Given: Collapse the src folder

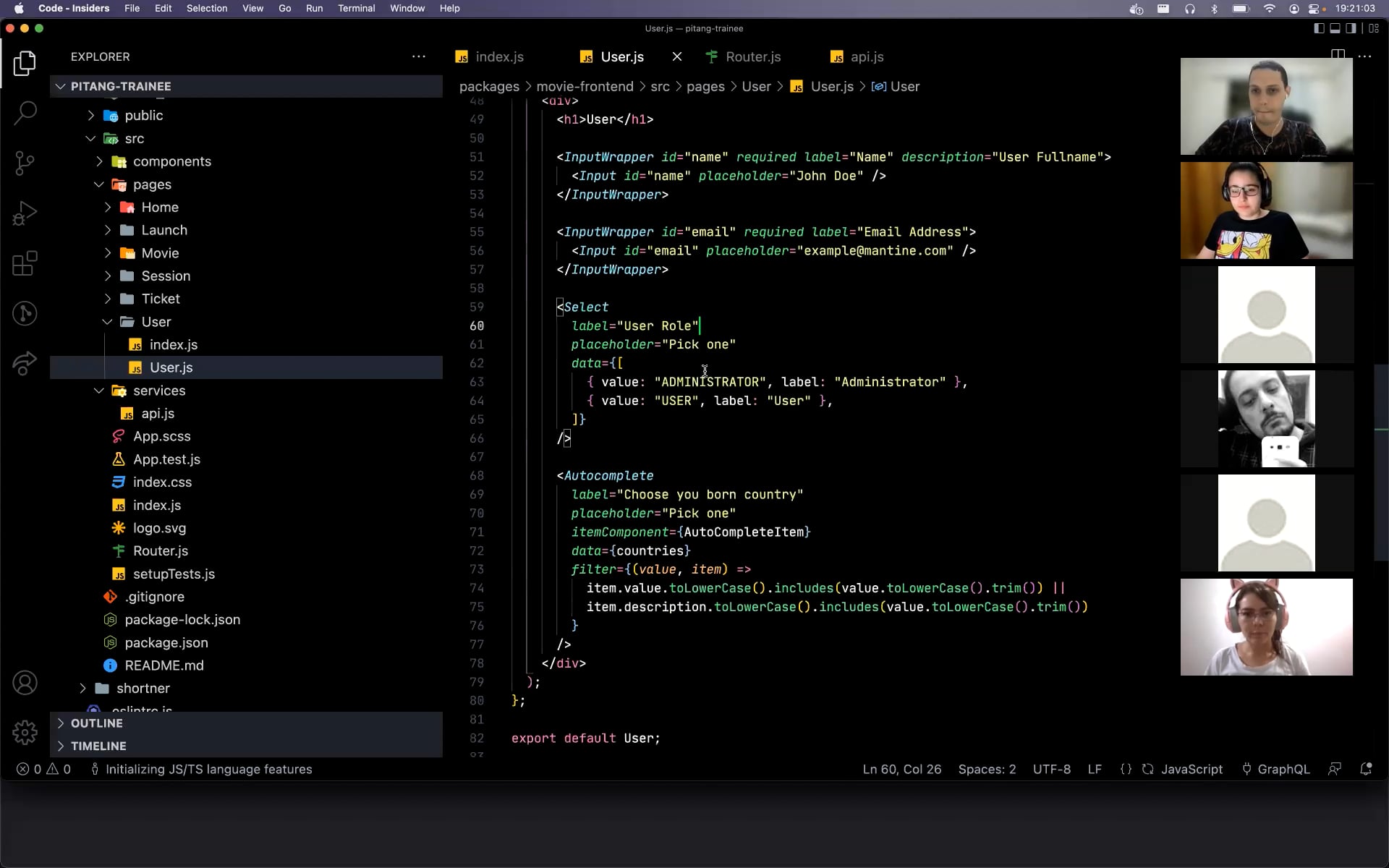Looking at the screenshot, I should (246, 138).
